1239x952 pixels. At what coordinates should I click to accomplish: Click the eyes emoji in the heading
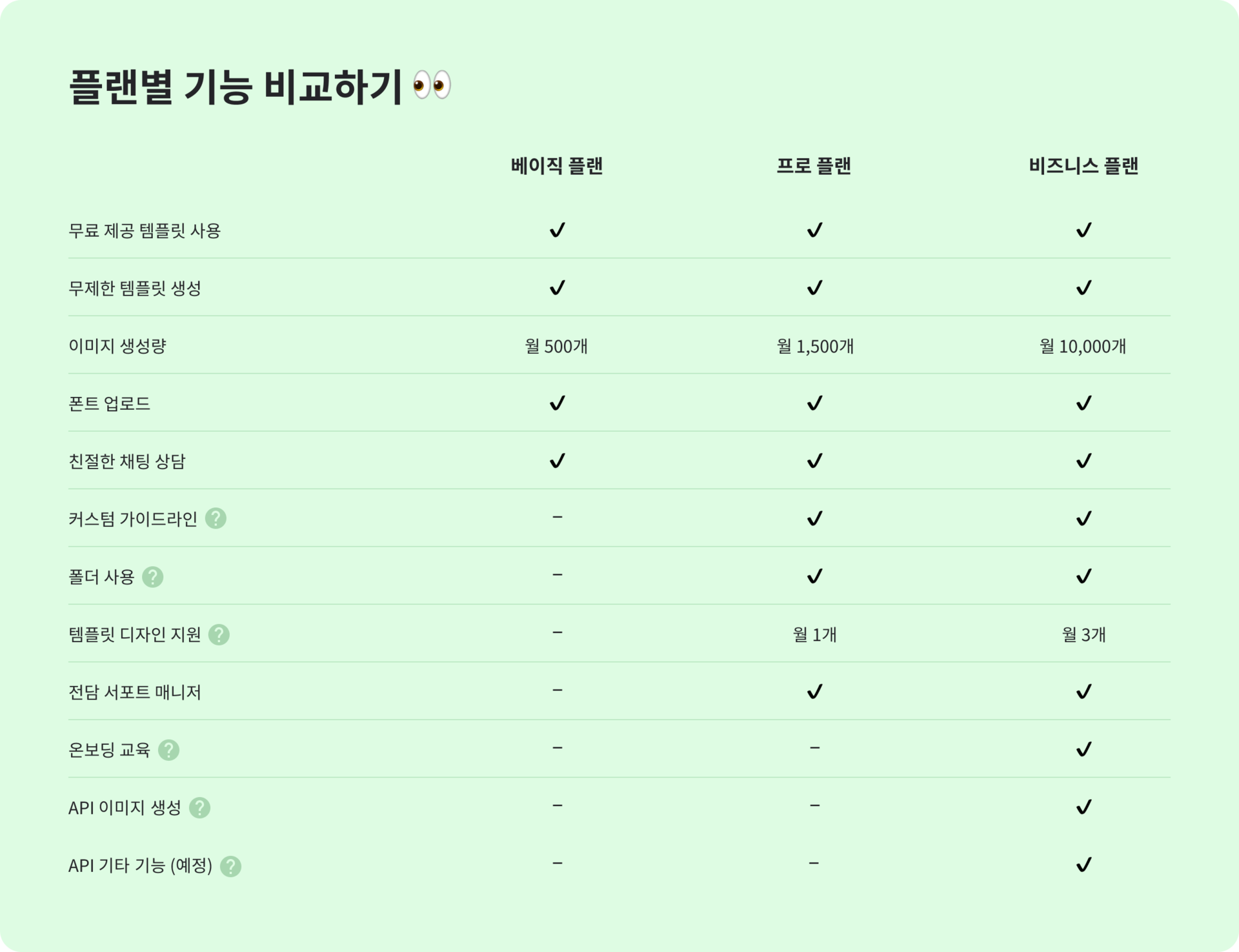point(432,85)
